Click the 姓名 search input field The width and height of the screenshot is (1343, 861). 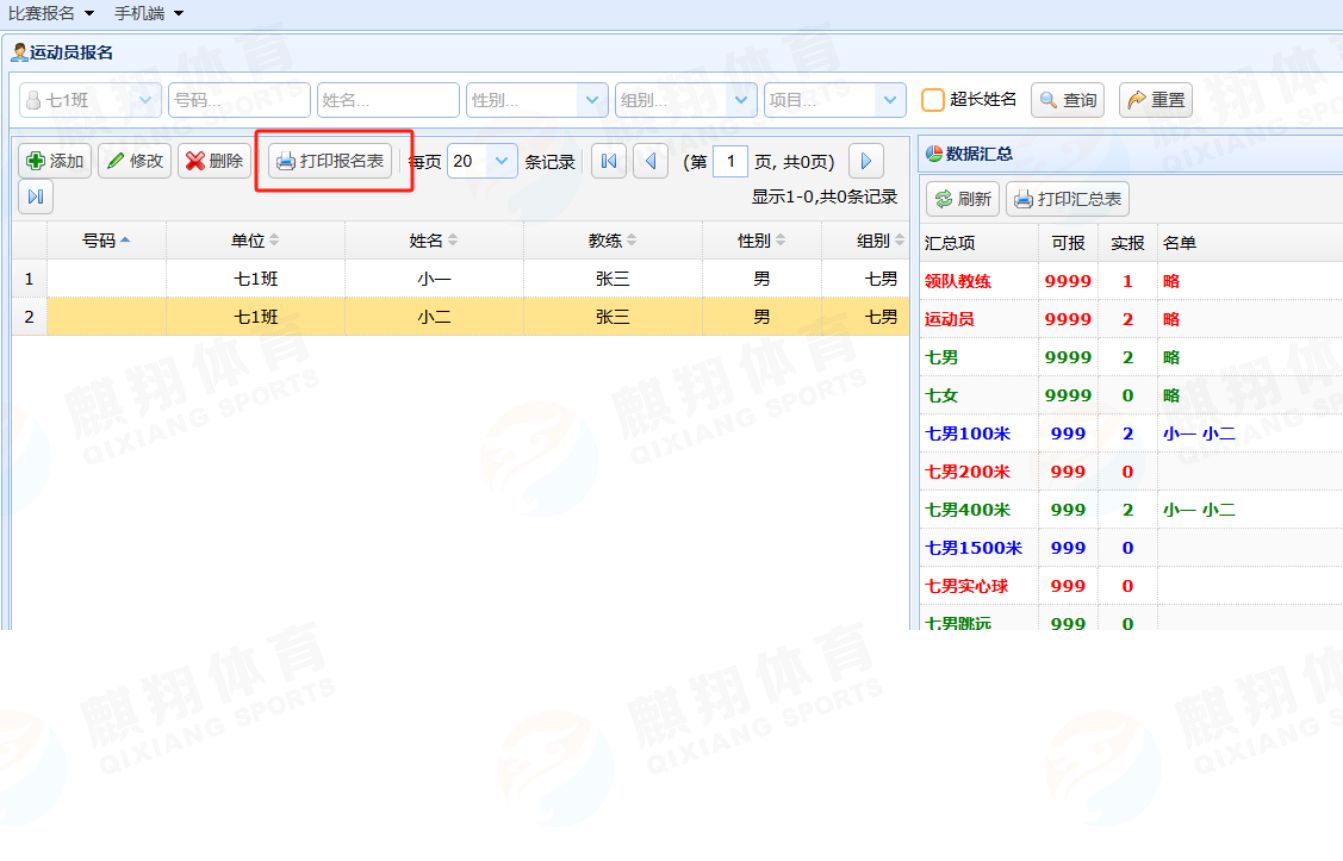[x=387, y=100]
